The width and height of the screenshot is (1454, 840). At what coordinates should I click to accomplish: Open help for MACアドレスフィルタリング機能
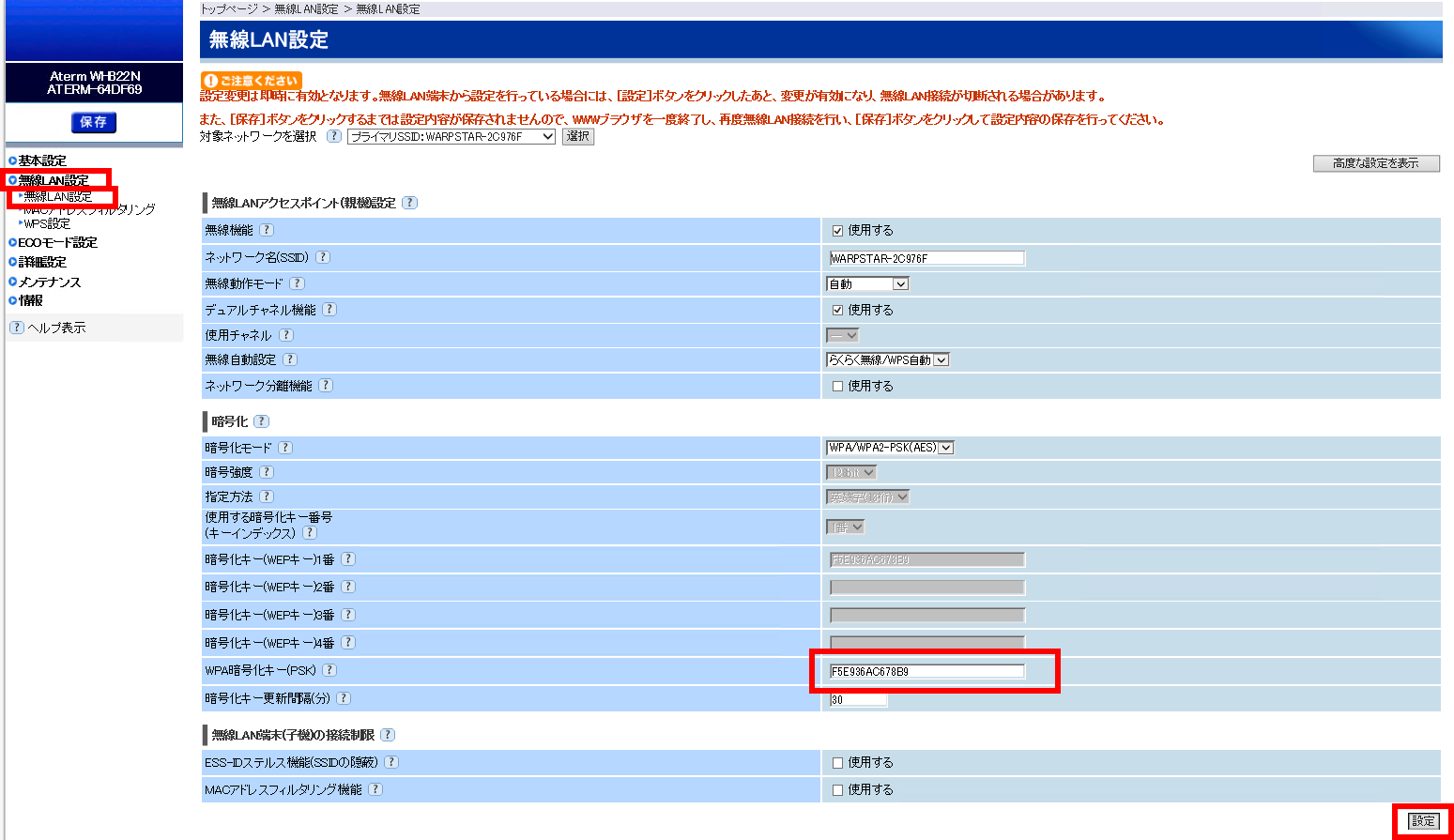click(x=375, y=789)
